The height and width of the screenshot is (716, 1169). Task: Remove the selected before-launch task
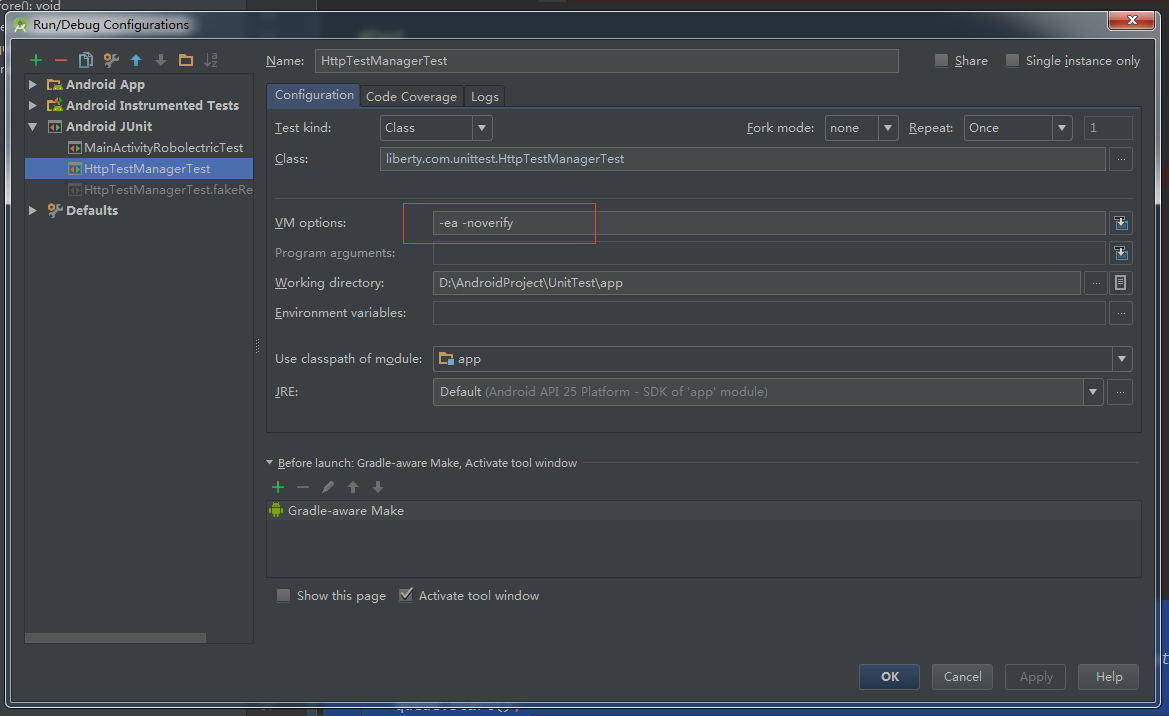303,487
